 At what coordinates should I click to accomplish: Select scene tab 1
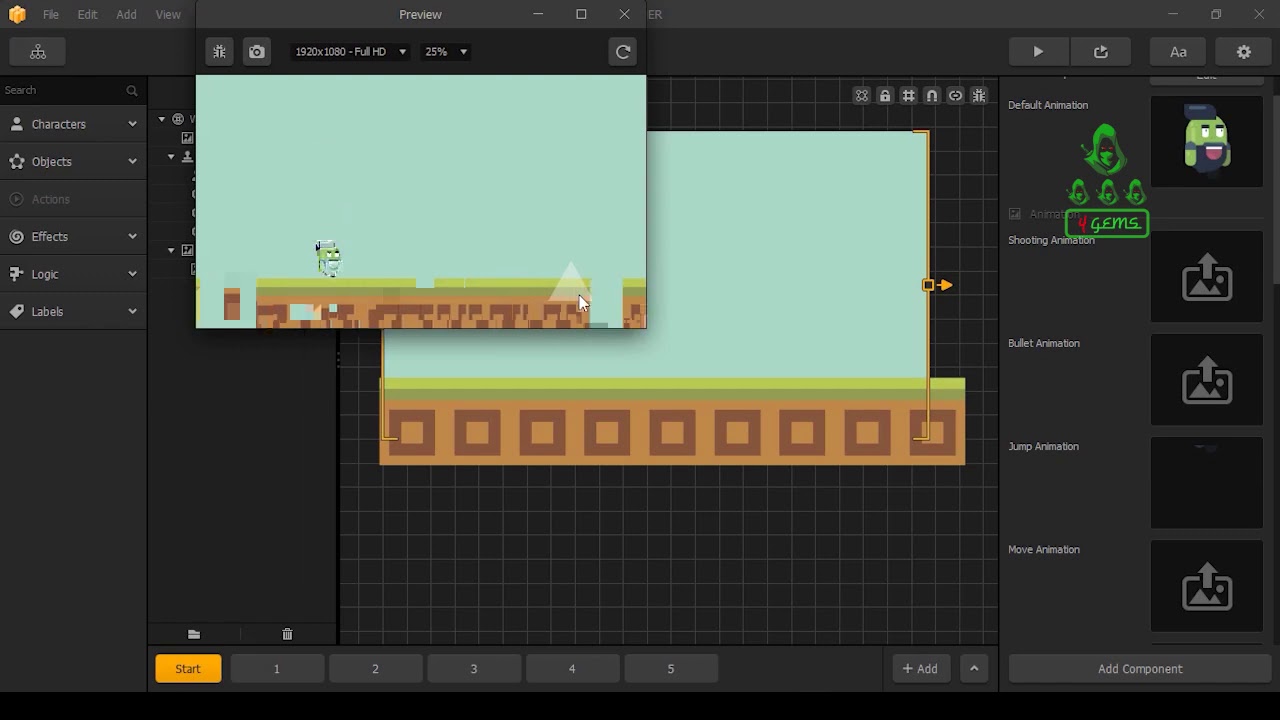(x=277, y=669)
